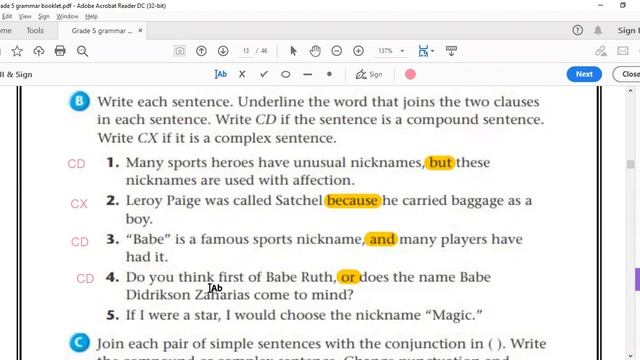The height and width of the screenshot is (360, 640).
Task: Open the Edit menu
Action: [7, 17]
